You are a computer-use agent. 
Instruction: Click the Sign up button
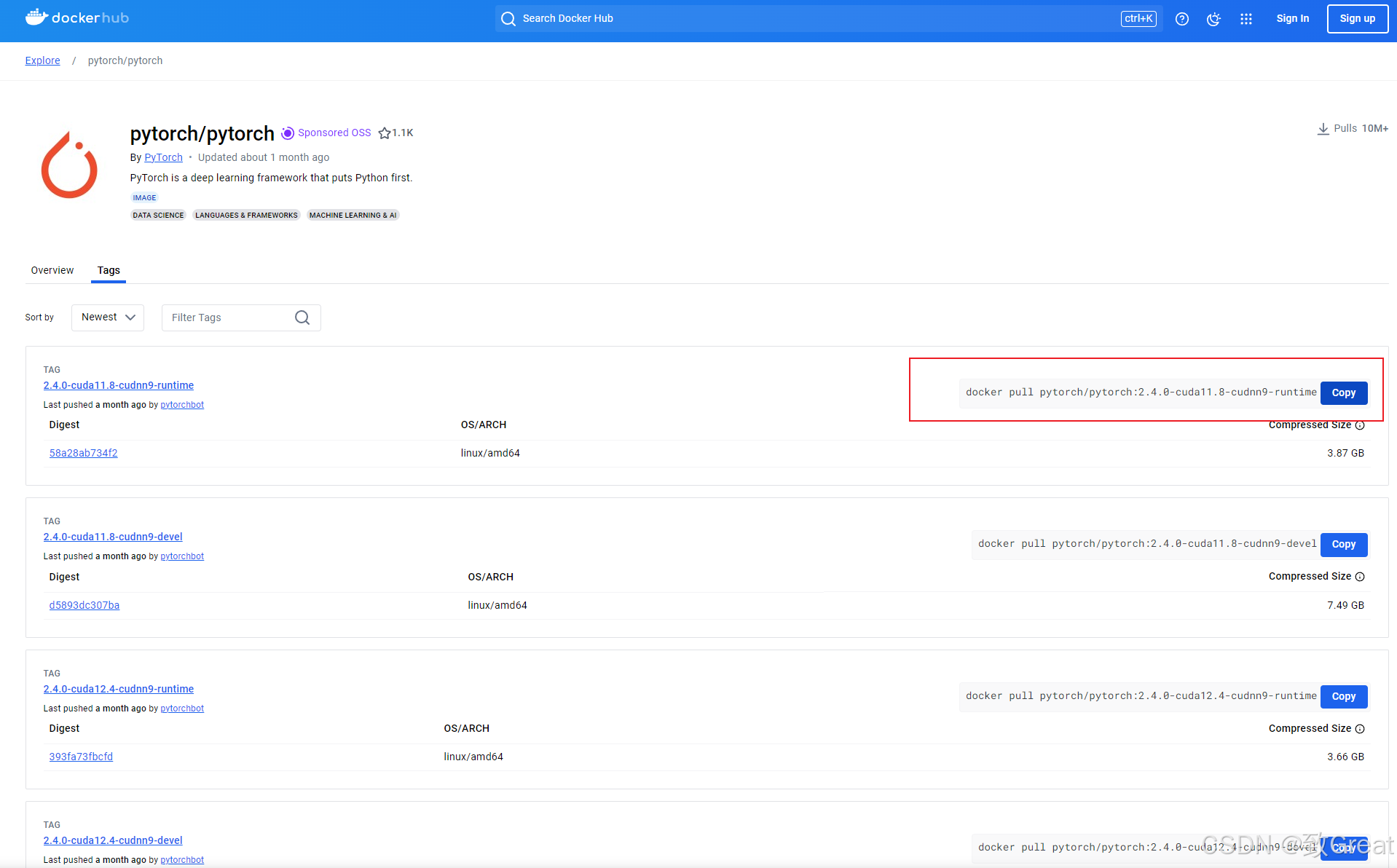(1358, 19)
